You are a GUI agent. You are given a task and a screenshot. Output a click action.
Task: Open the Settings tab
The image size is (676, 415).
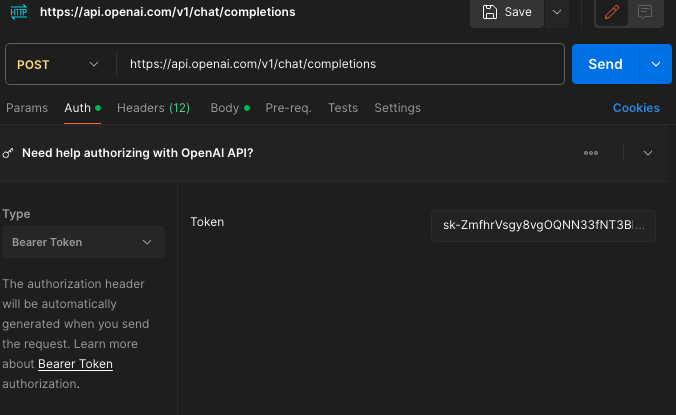(397, 108)
